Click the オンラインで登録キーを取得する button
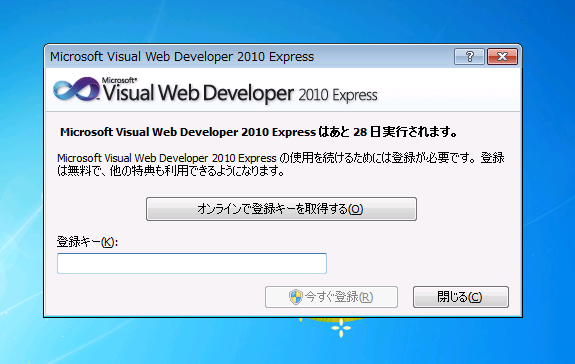 (281, 209)
